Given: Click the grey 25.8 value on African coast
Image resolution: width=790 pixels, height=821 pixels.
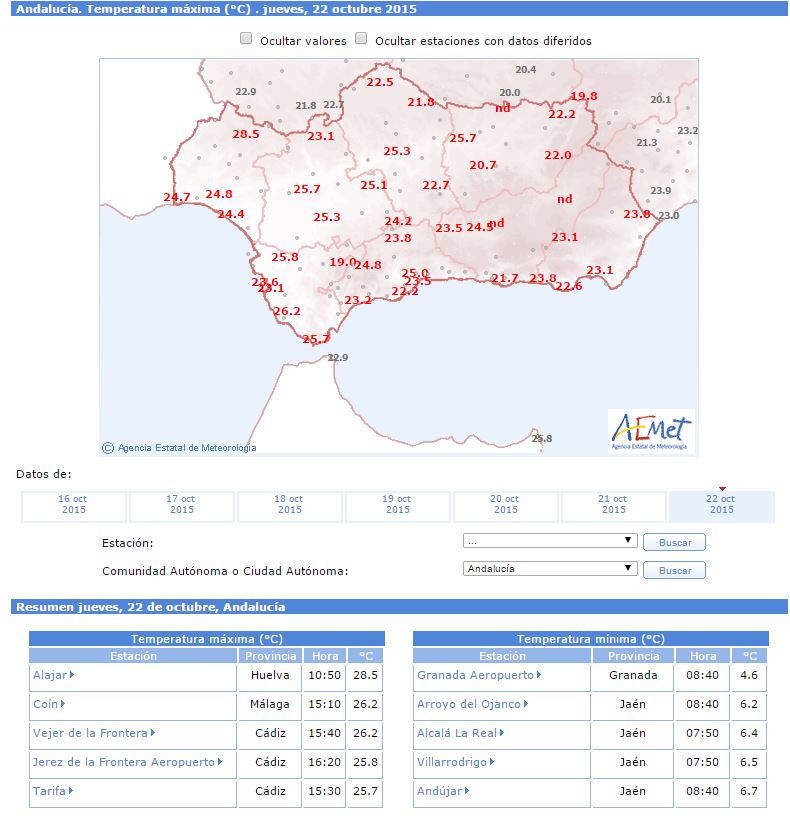Looking at the screenshot, I should pyautogui.click(x=542, y=438).
